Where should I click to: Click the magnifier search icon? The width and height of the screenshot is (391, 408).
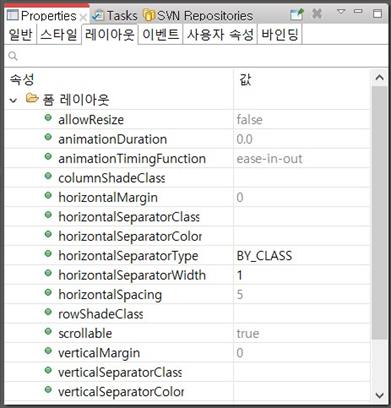pyautogui.click(x=13, y=56)
